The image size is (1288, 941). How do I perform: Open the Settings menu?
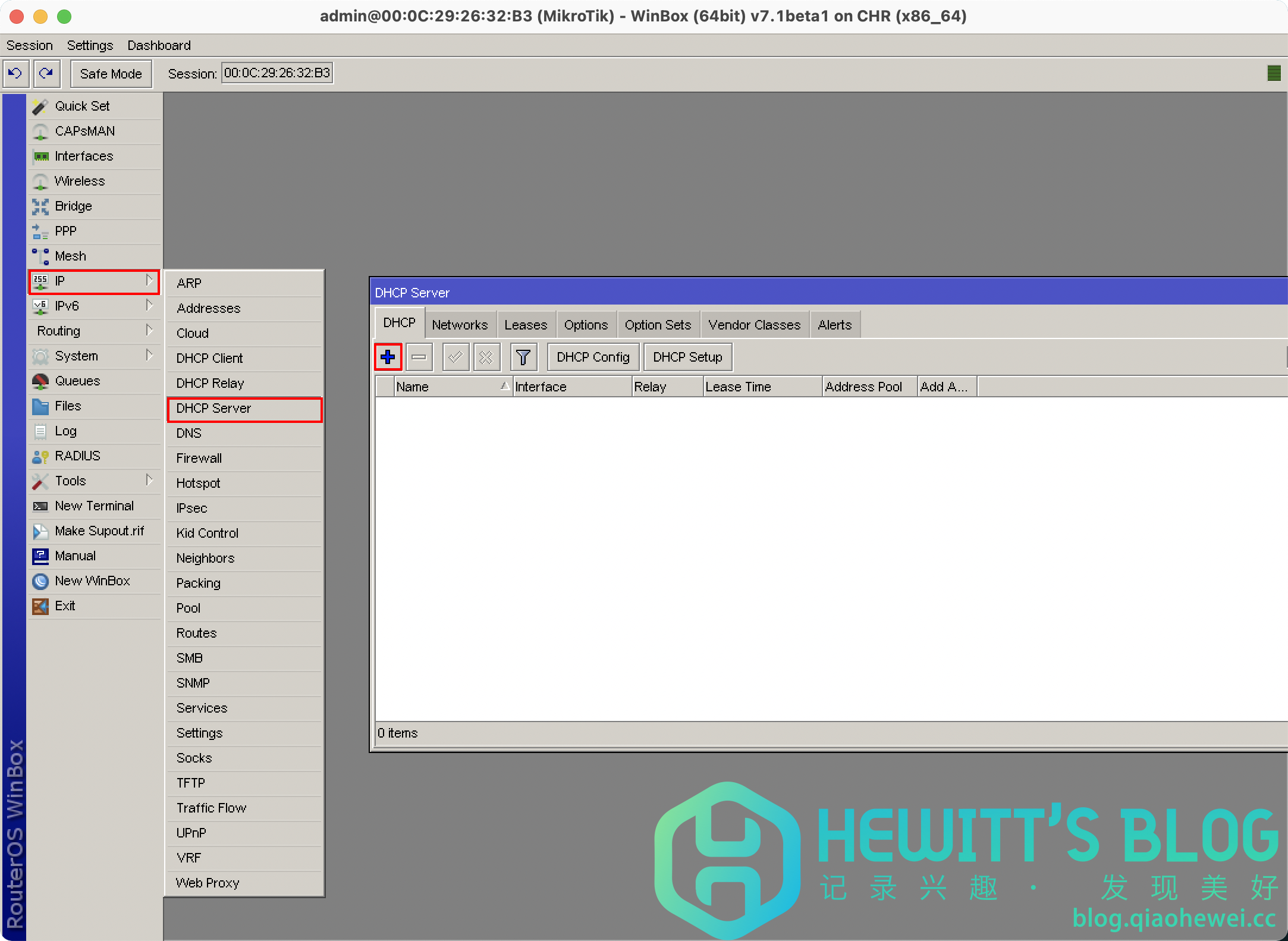[90, 45]
